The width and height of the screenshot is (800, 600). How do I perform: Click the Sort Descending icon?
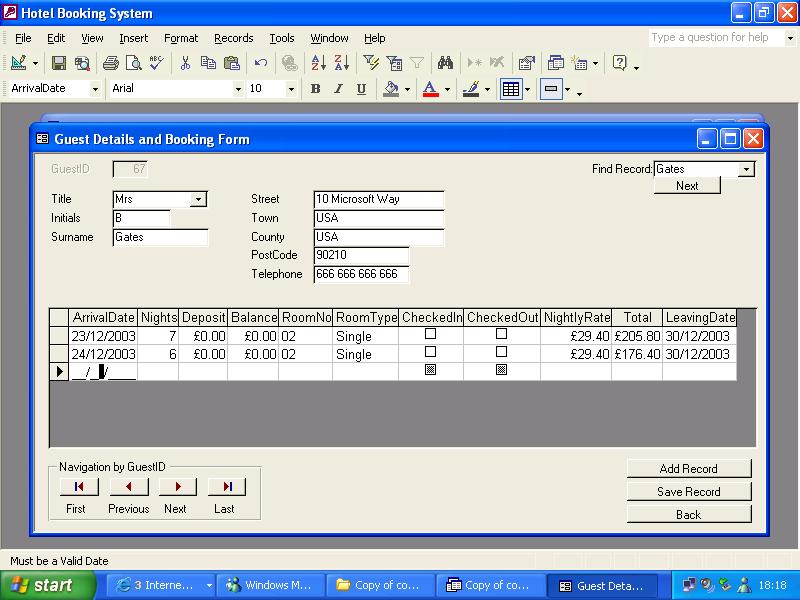(340, 63)
